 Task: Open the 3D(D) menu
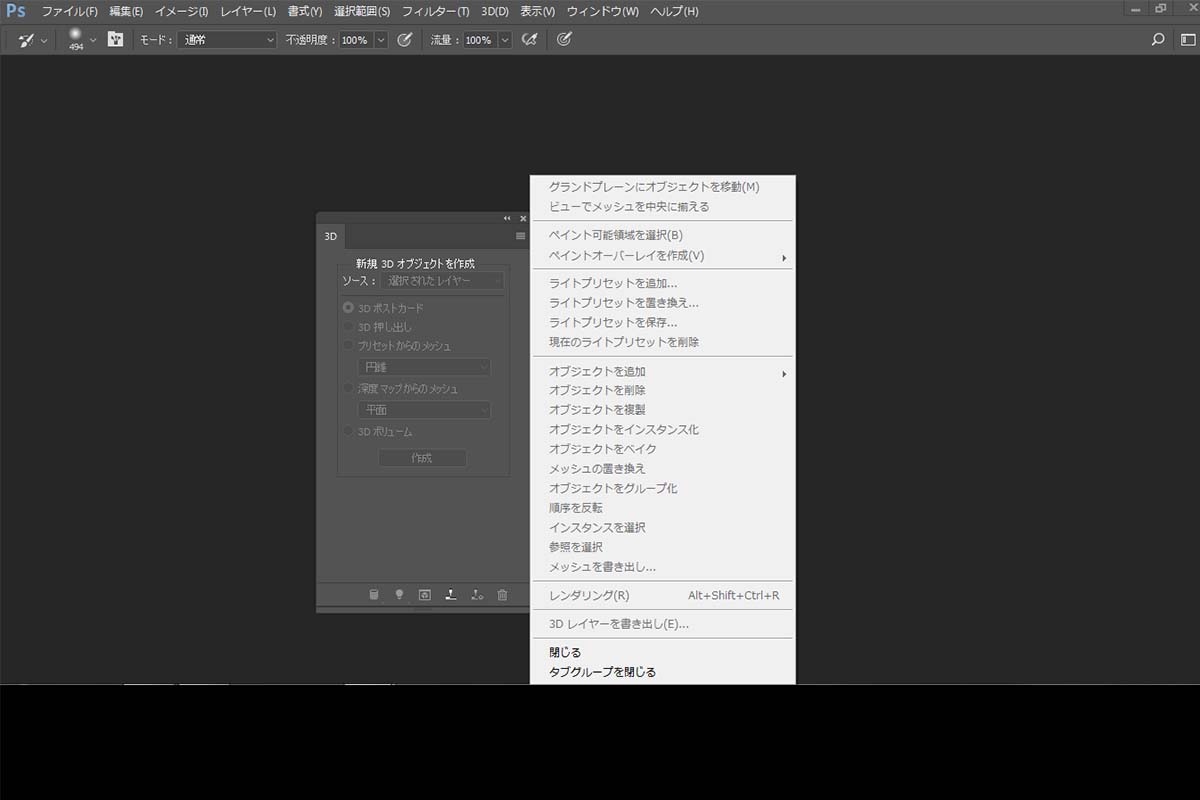tap(496, 11)
